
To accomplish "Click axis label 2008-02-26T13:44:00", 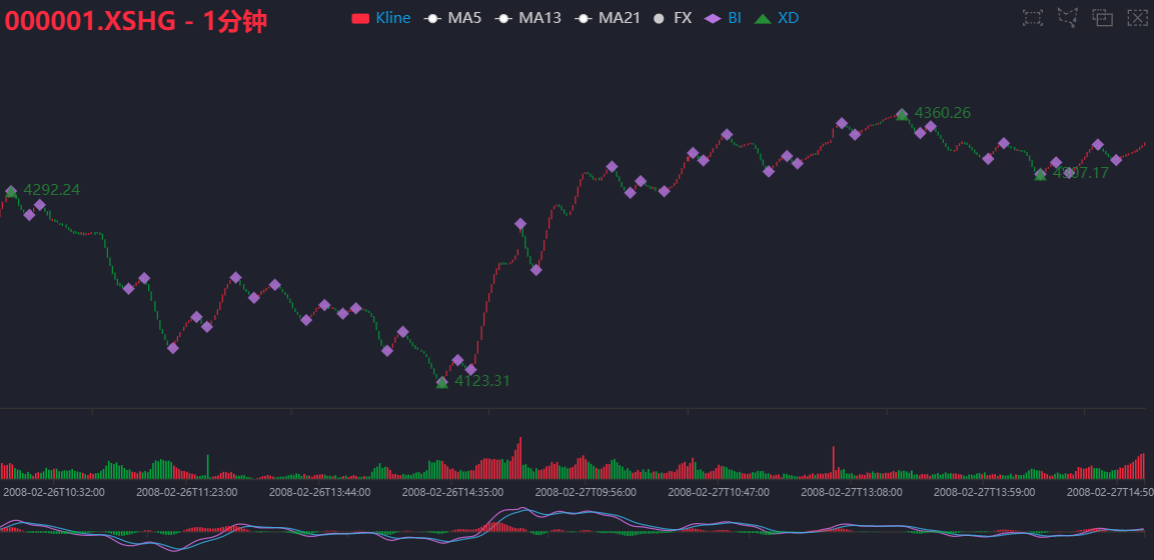I will coord(319,492).
